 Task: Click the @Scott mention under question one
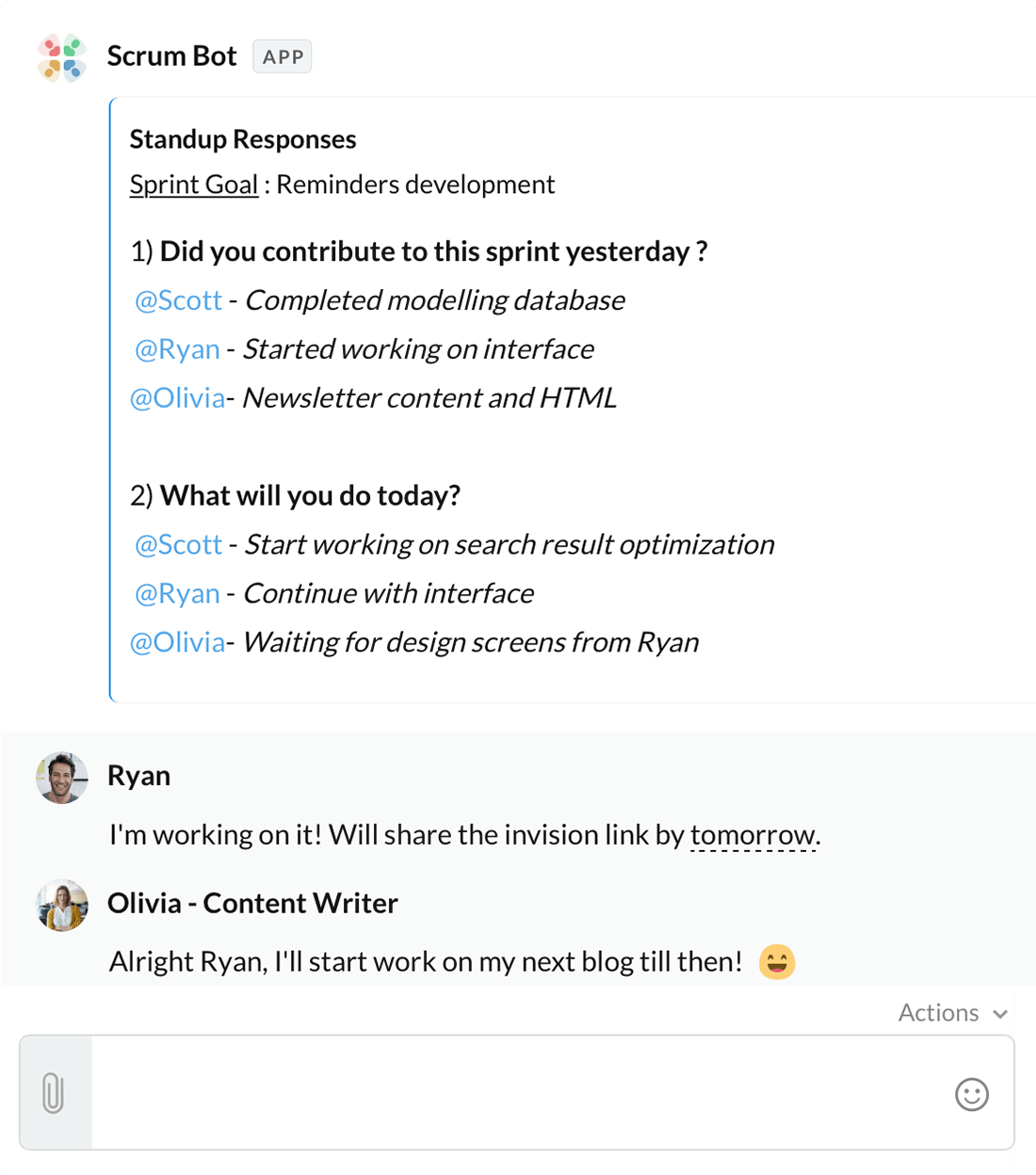coord(178,300)
